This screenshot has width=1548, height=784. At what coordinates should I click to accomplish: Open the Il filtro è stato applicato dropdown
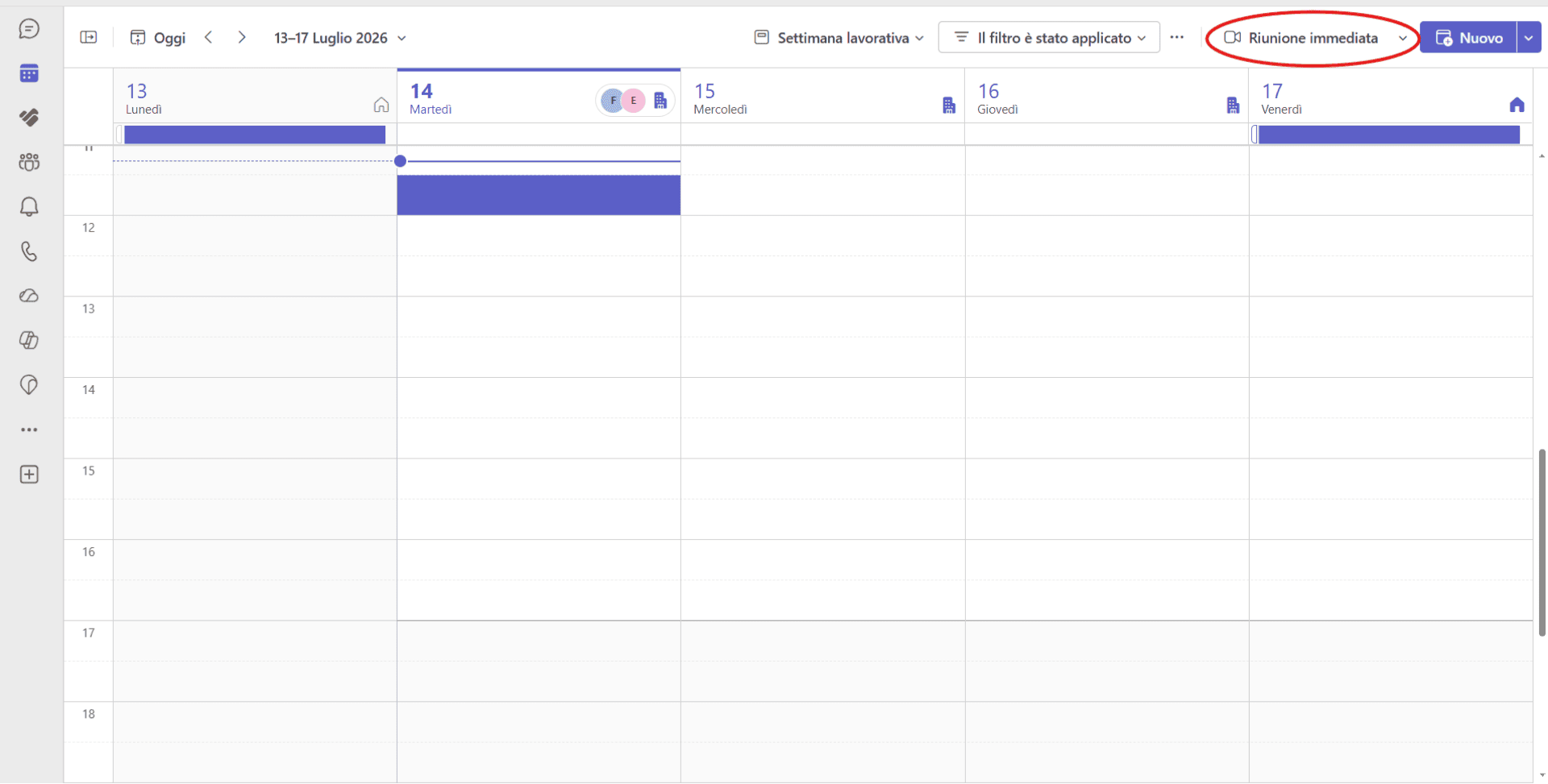[x=1049, y=38]
